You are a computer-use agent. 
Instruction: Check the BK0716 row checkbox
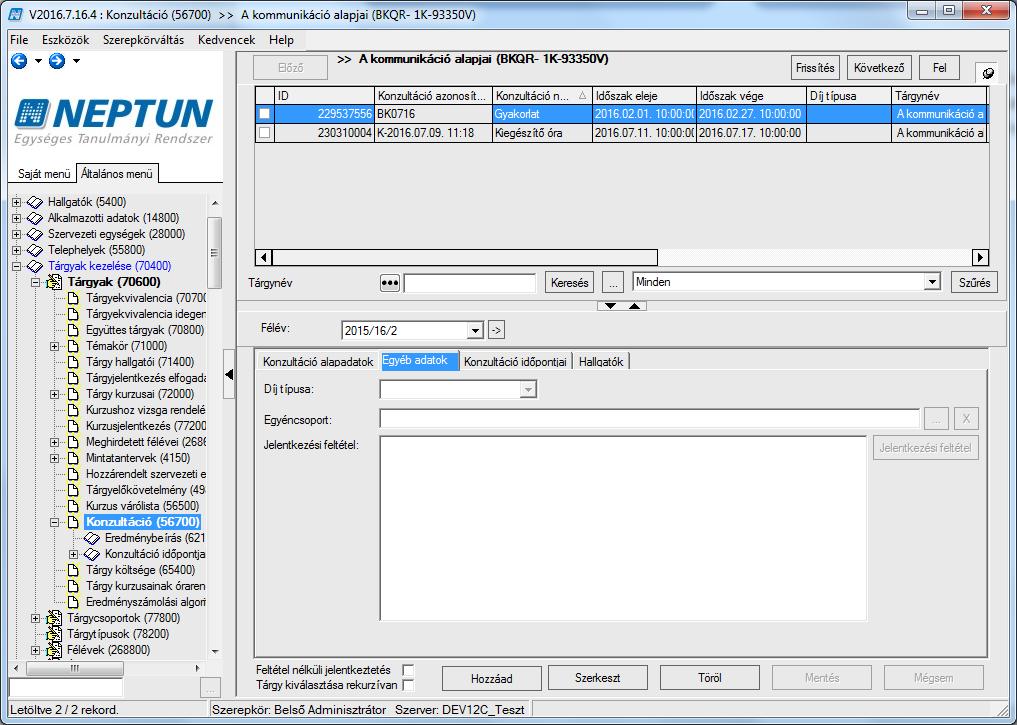click(x=265, y=114)
